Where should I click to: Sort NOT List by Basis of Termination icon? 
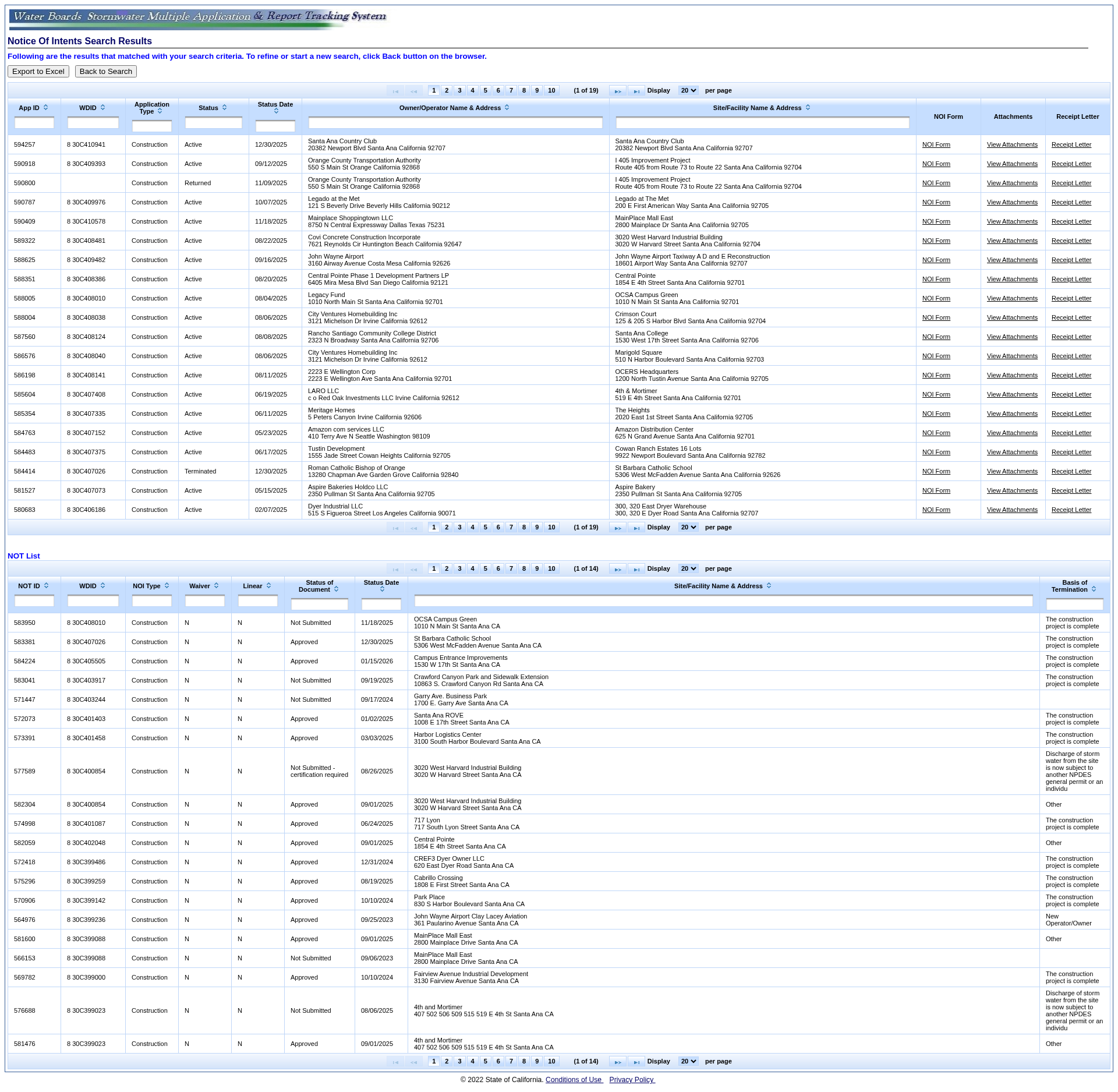(1094, 589)
